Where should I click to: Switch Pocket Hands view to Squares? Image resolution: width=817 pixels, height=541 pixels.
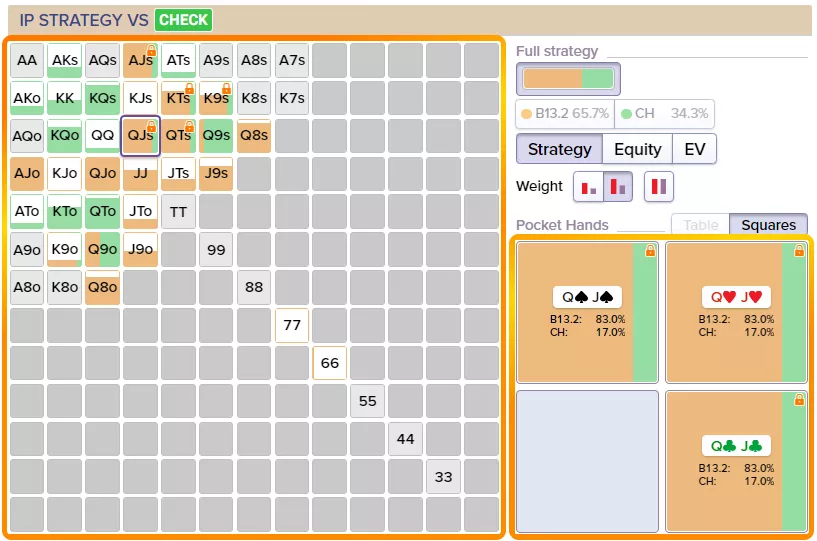(768, 225)
